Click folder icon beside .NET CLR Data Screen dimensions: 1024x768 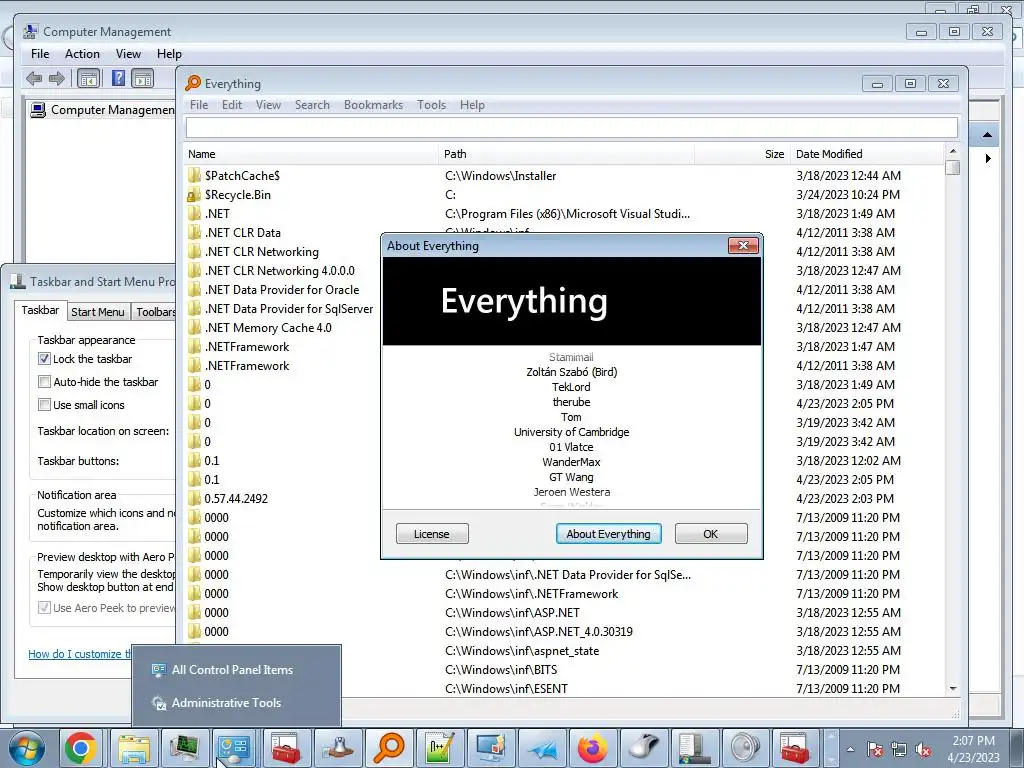pos(194,232)
